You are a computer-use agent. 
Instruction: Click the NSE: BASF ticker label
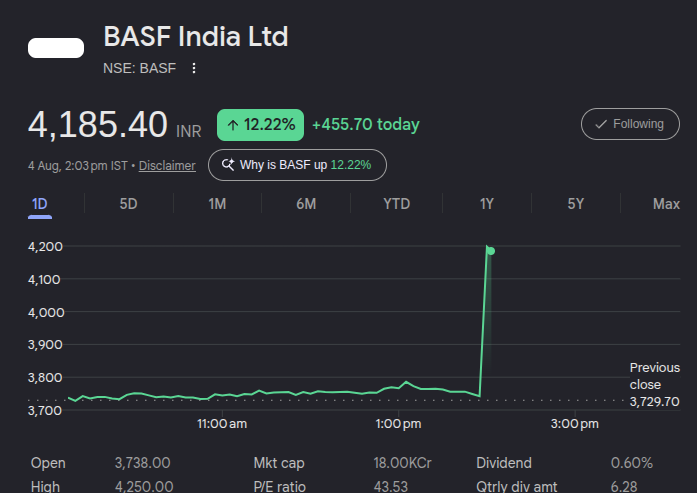click(140, 68)
